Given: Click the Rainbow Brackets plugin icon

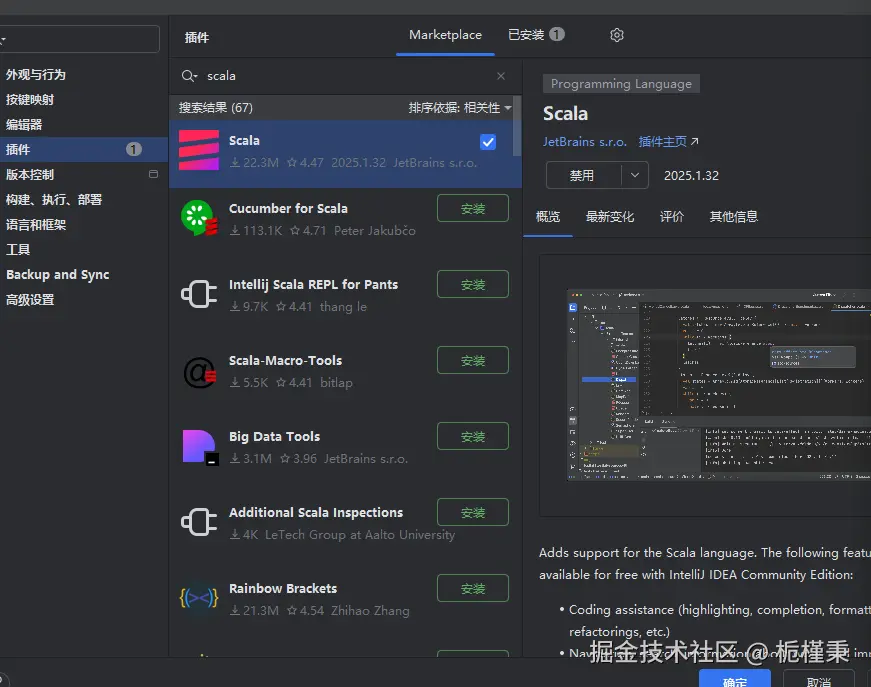Looking at the screenshot, I should 198,597.
